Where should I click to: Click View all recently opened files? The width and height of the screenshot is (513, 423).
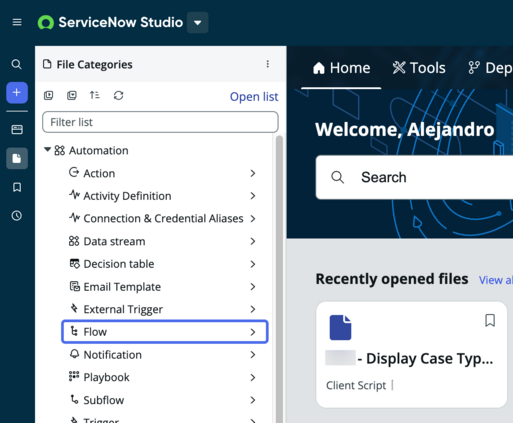click(x=496, y=280)
